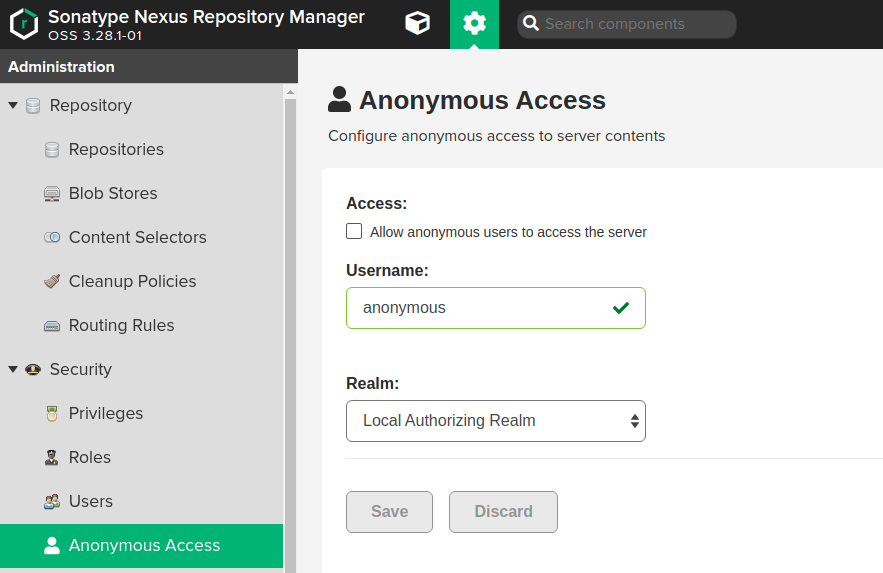Open the Users menu item
This screenshot has height=573, width=883.
(90, 502)
